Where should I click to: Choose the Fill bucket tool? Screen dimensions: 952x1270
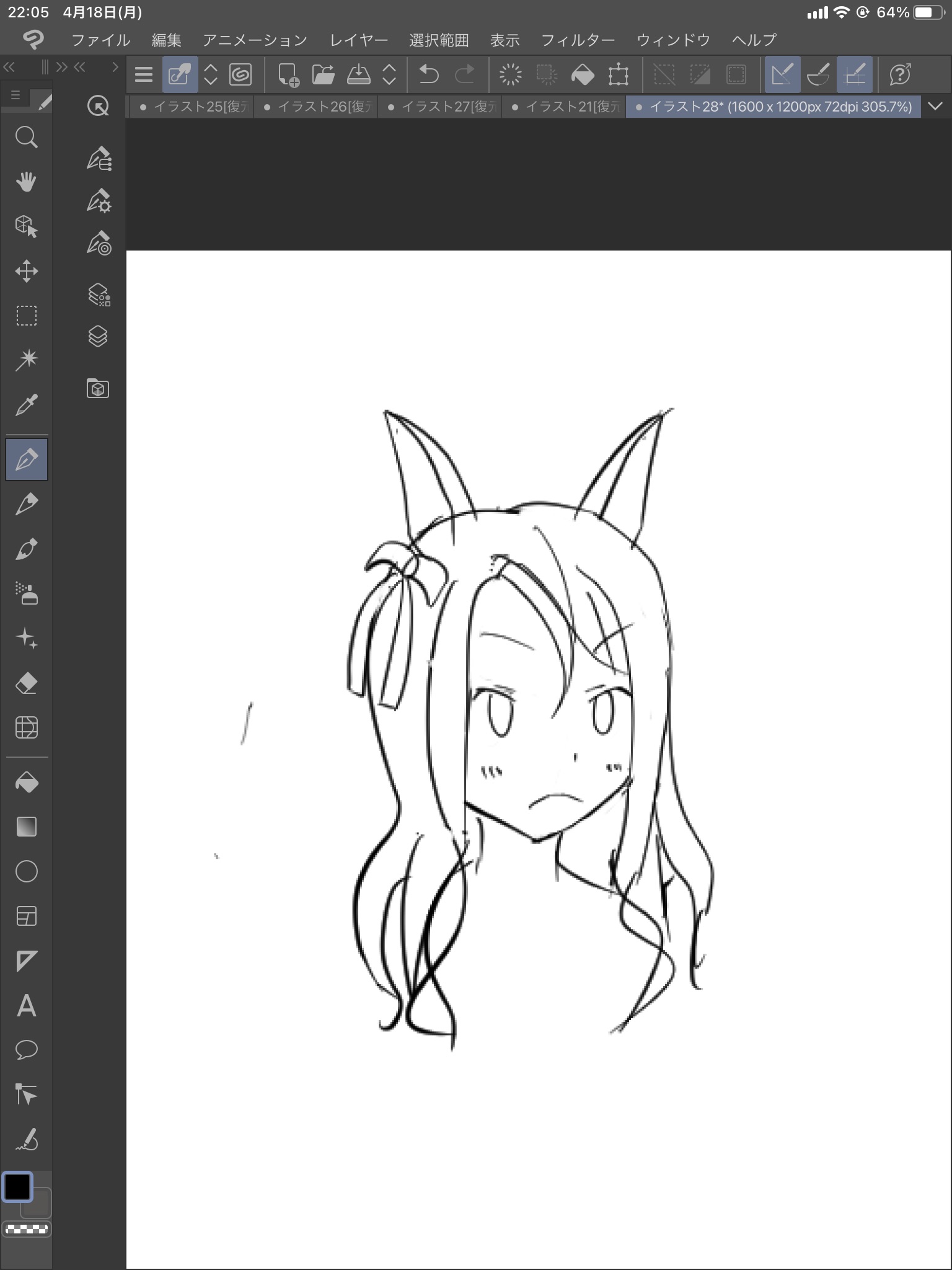(x=26, y=783)
